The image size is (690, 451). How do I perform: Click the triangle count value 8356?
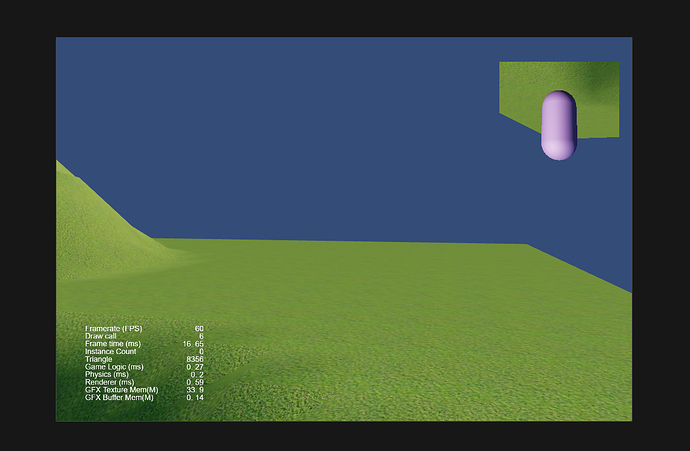tap(195, 359)
